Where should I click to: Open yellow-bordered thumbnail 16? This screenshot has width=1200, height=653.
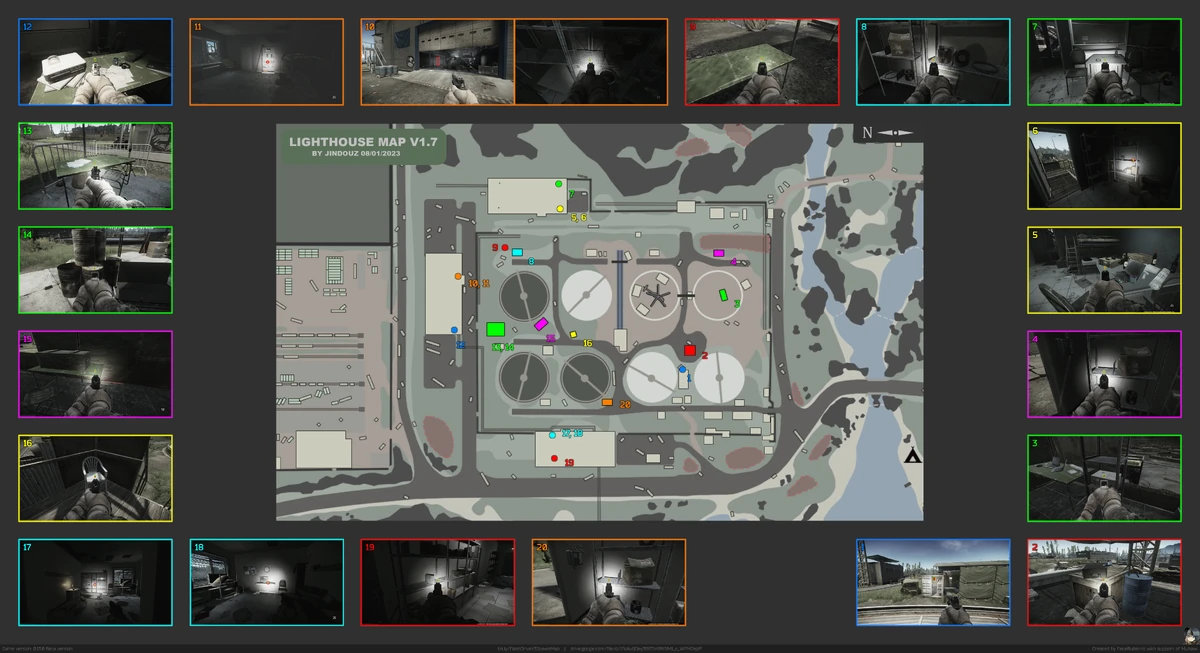click(95, 478)
